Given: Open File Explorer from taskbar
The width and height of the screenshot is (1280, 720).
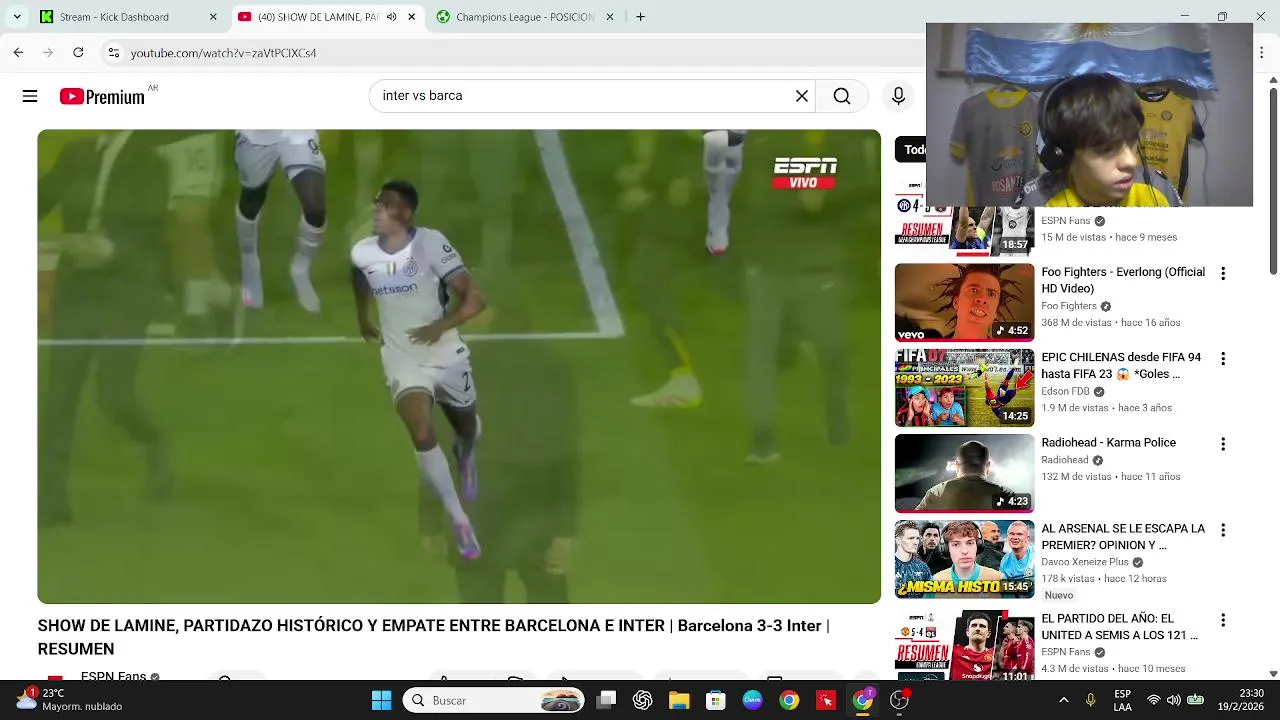Looking at the screenshot, I should tap(679, 700).
